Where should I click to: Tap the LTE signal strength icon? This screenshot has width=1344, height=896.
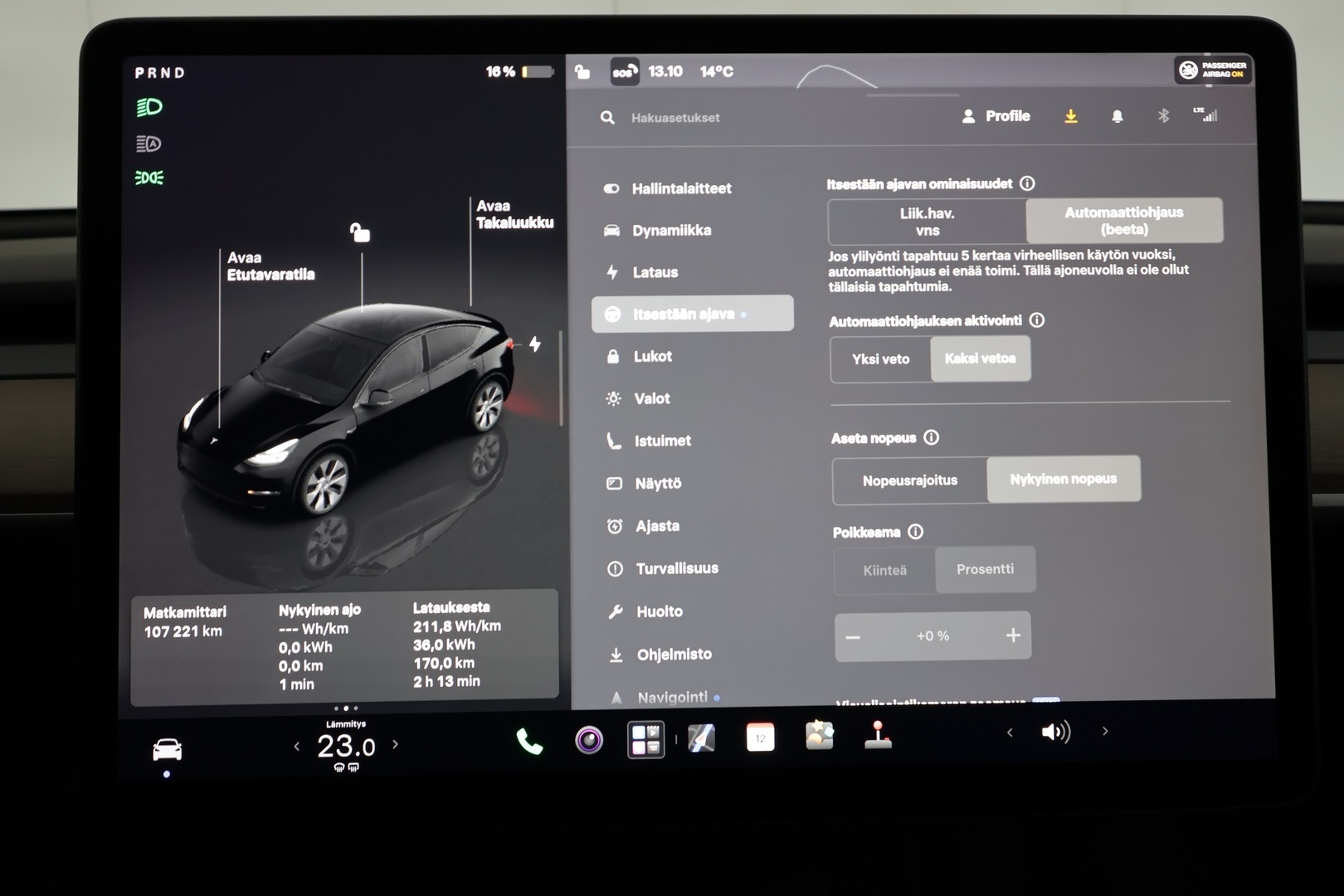coord(1205,115)
